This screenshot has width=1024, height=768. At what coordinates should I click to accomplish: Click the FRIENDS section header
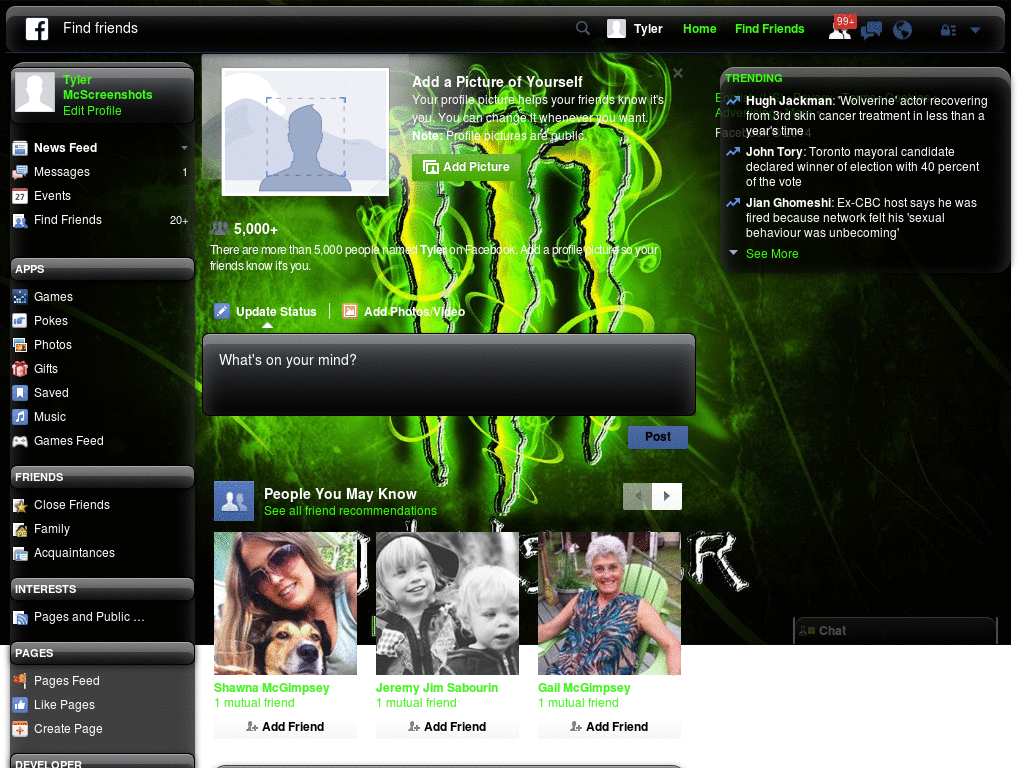(x=103, y=477)
